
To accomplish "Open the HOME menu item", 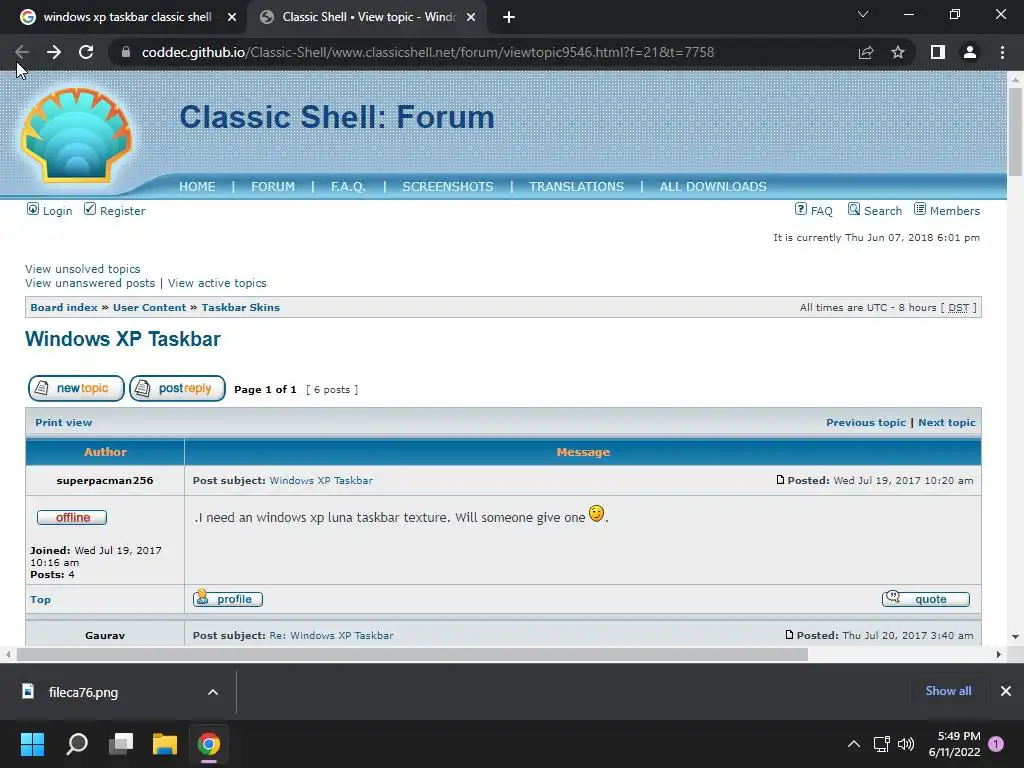I will (197, 187).
